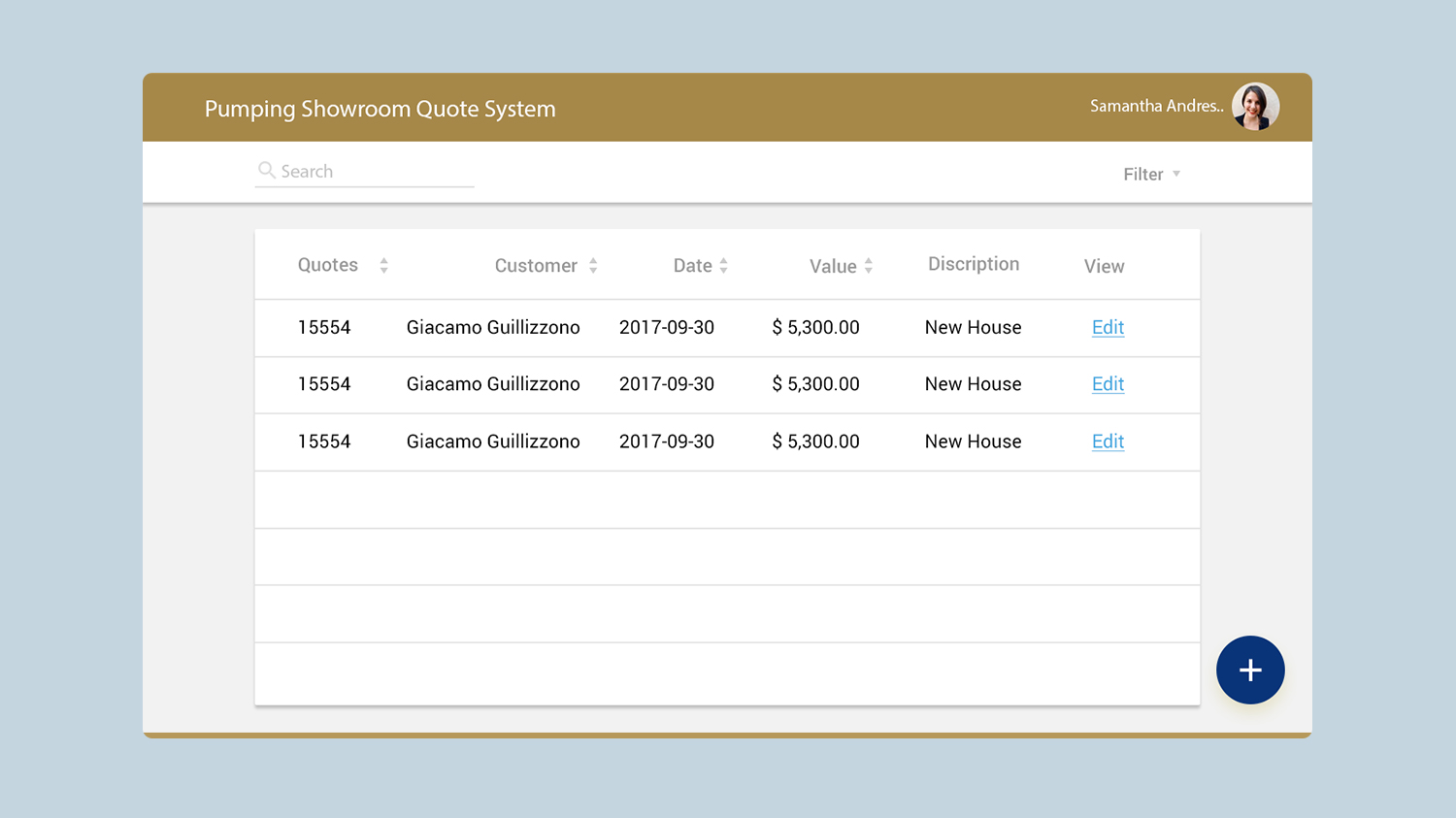
Task: Click the Filter chevron icon
Action: point(1176,174)
